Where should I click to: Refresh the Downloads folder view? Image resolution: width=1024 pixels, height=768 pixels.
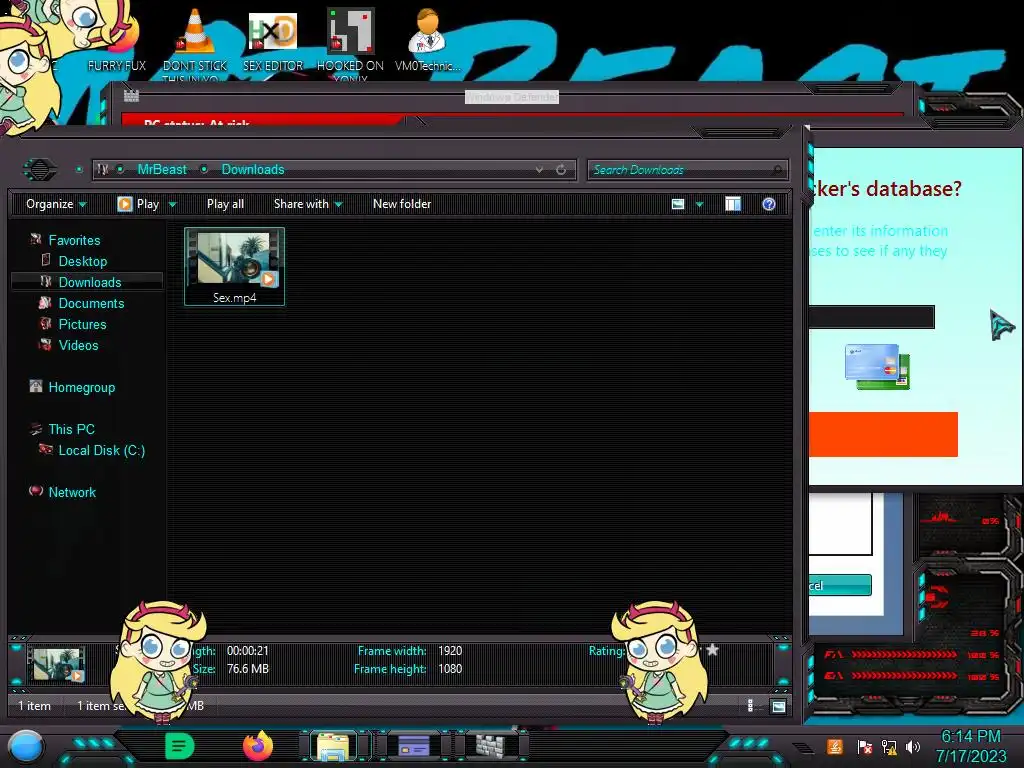coord(561,170)
